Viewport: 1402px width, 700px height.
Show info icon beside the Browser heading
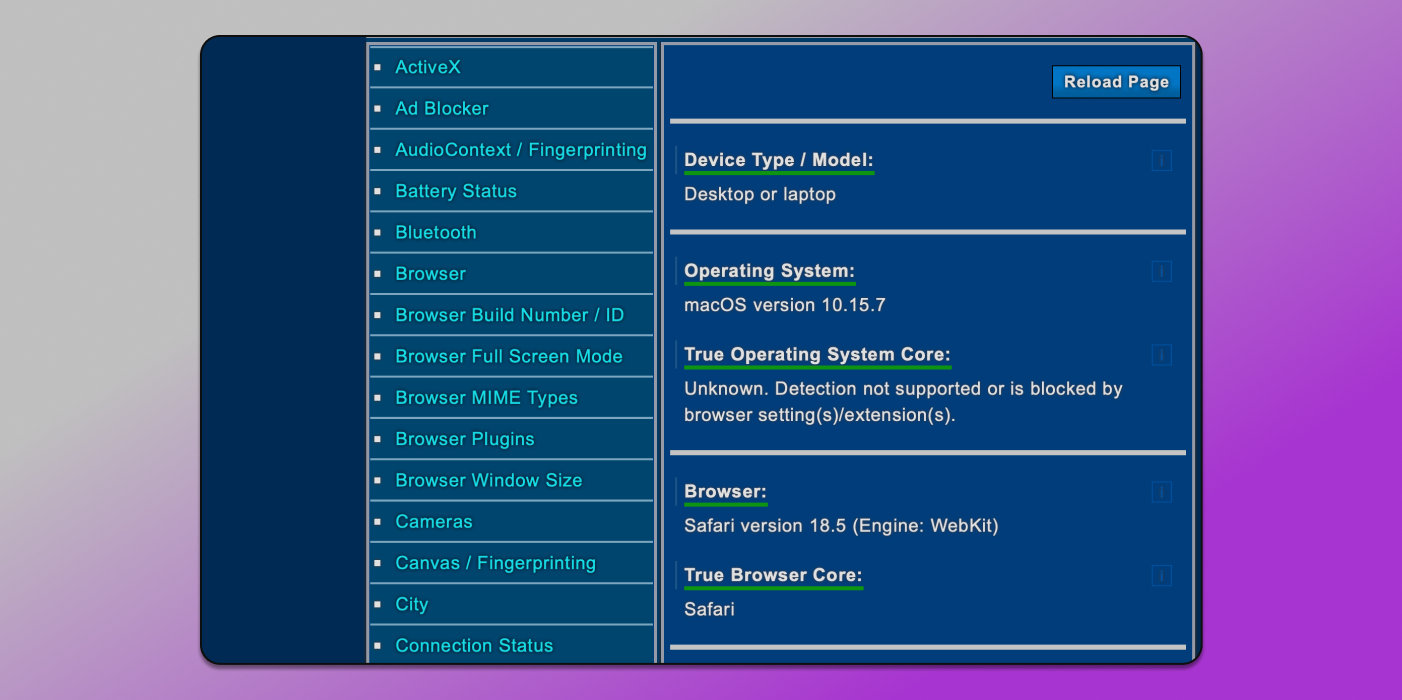(1161, 492)
